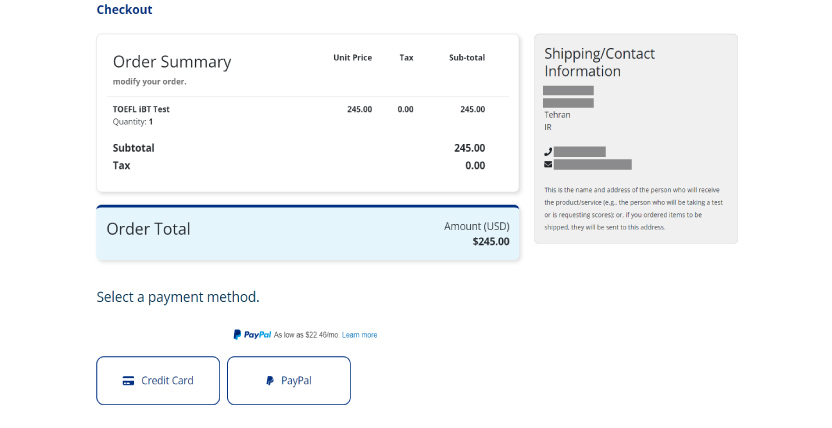Click modify your order link
This screenshot has width=832, height=428.
click(x=150, y=82)
